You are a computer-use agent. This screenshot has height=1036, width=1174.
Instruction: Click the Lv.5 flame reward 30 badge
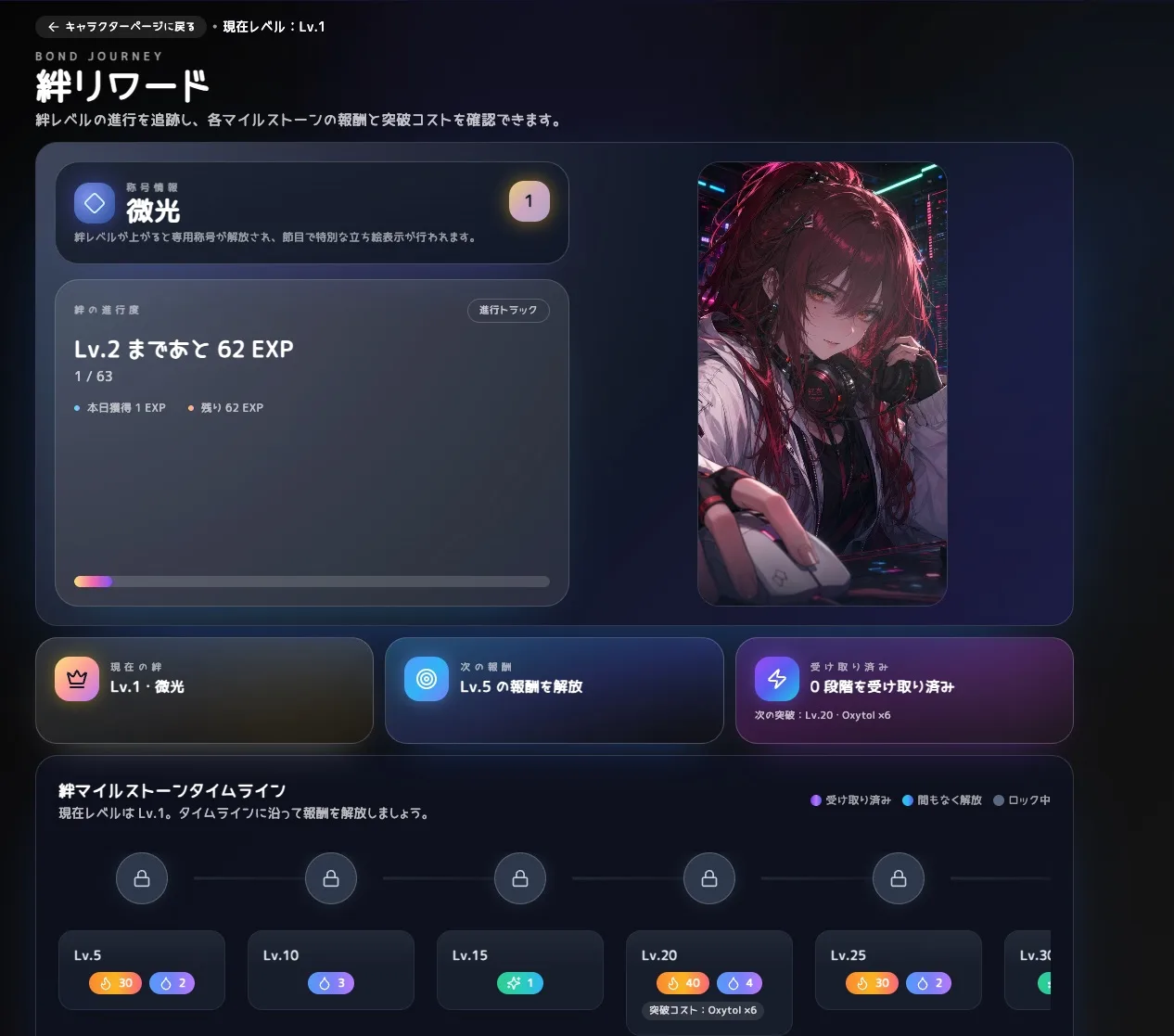pyautogui.click(x=116, y=983)
